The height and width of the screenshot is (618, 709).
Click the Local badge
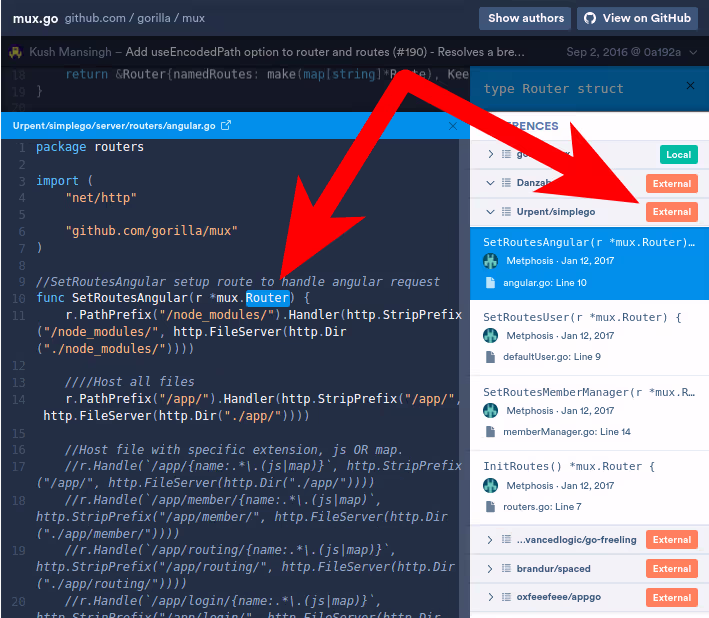[x=678, y=155]
